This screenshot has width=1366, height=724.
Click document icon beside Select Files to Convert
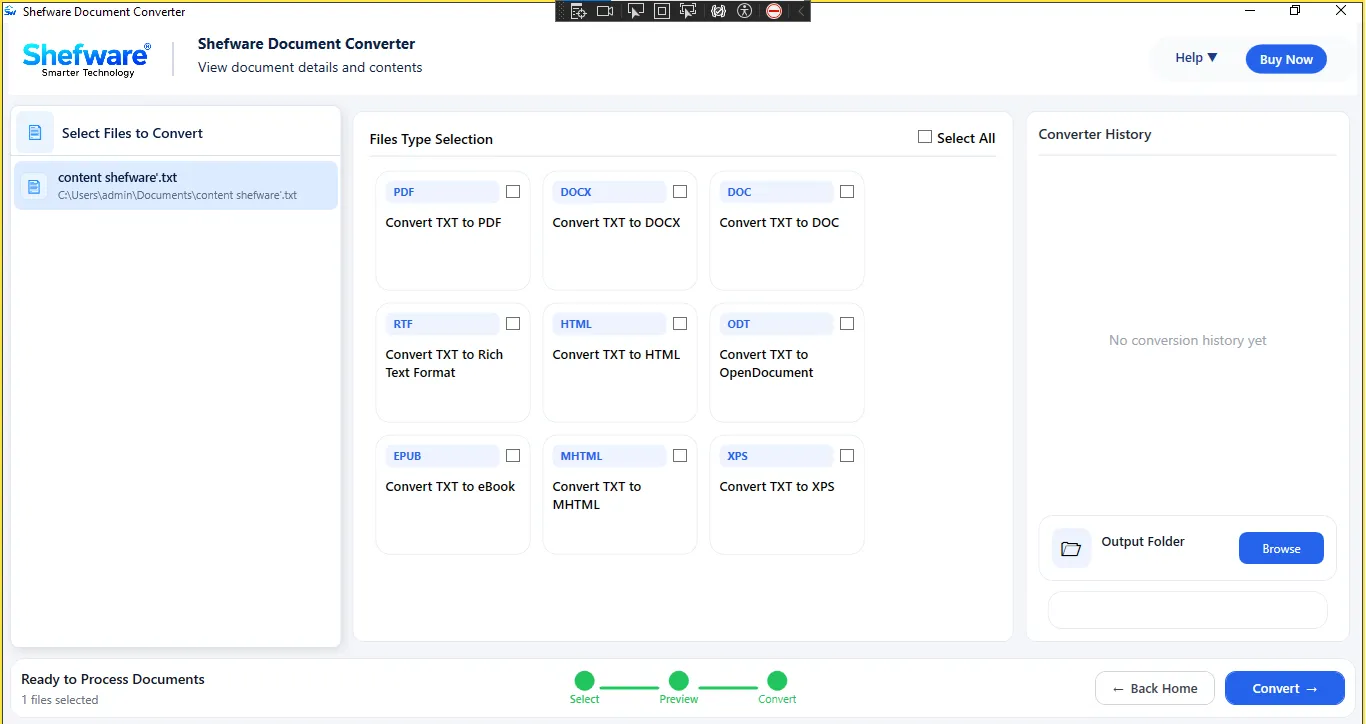(35, 132)
